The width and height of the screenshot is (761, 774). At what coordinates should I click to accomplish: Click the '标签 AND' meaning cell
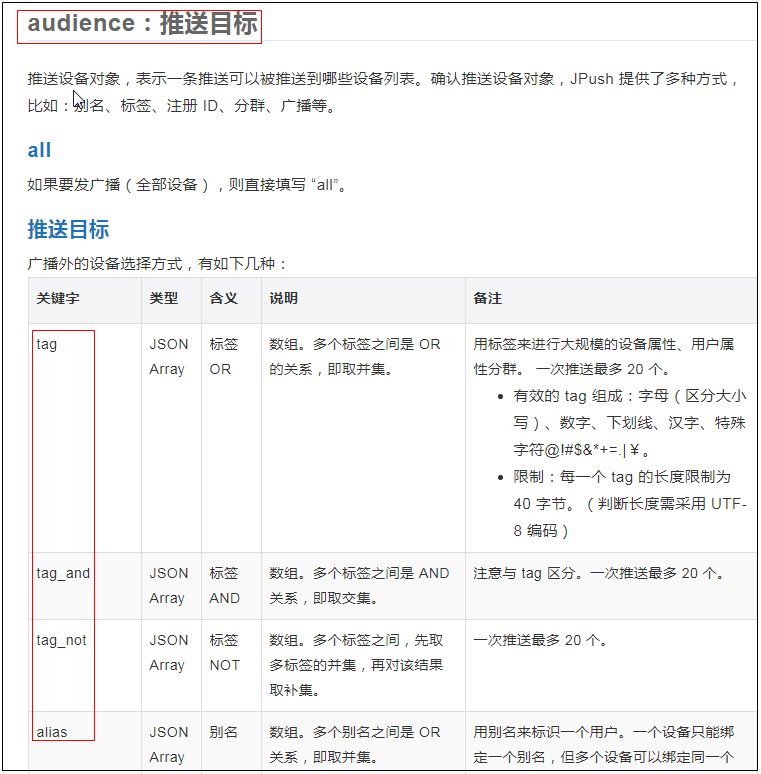point(225,585)
